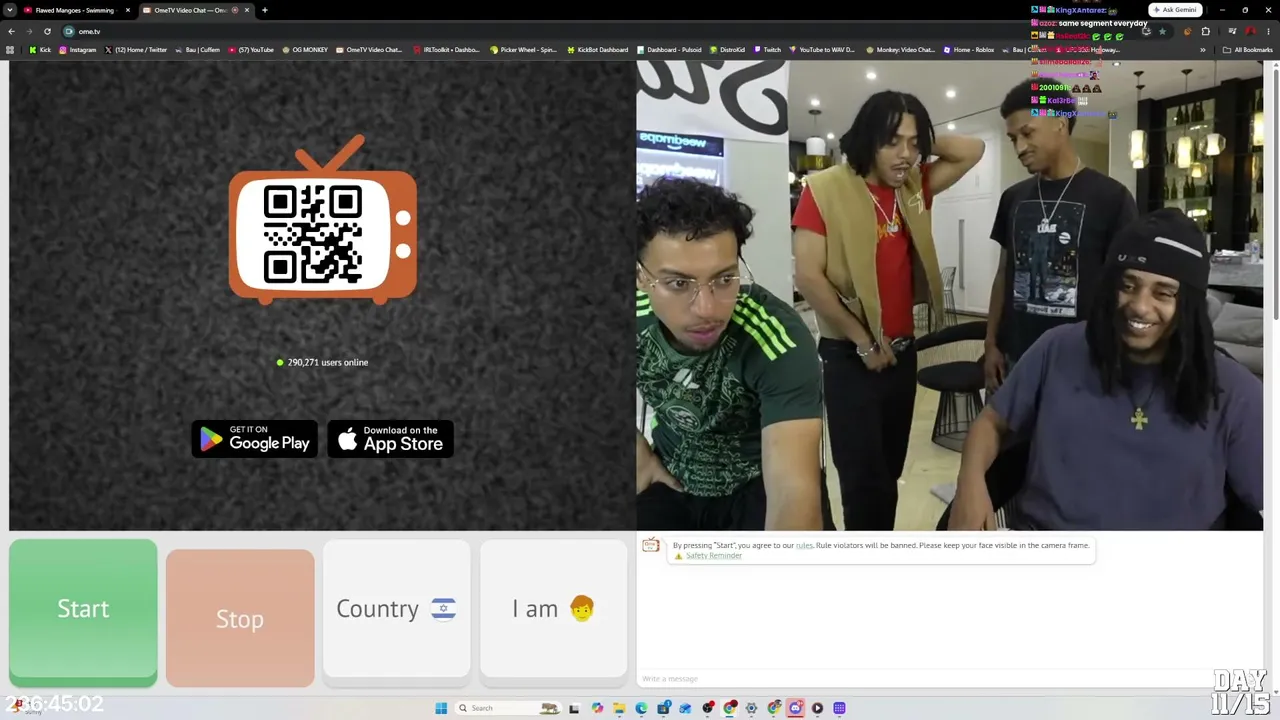Reload the current page
Viewport: 1280px width, 720px height.
47,31
